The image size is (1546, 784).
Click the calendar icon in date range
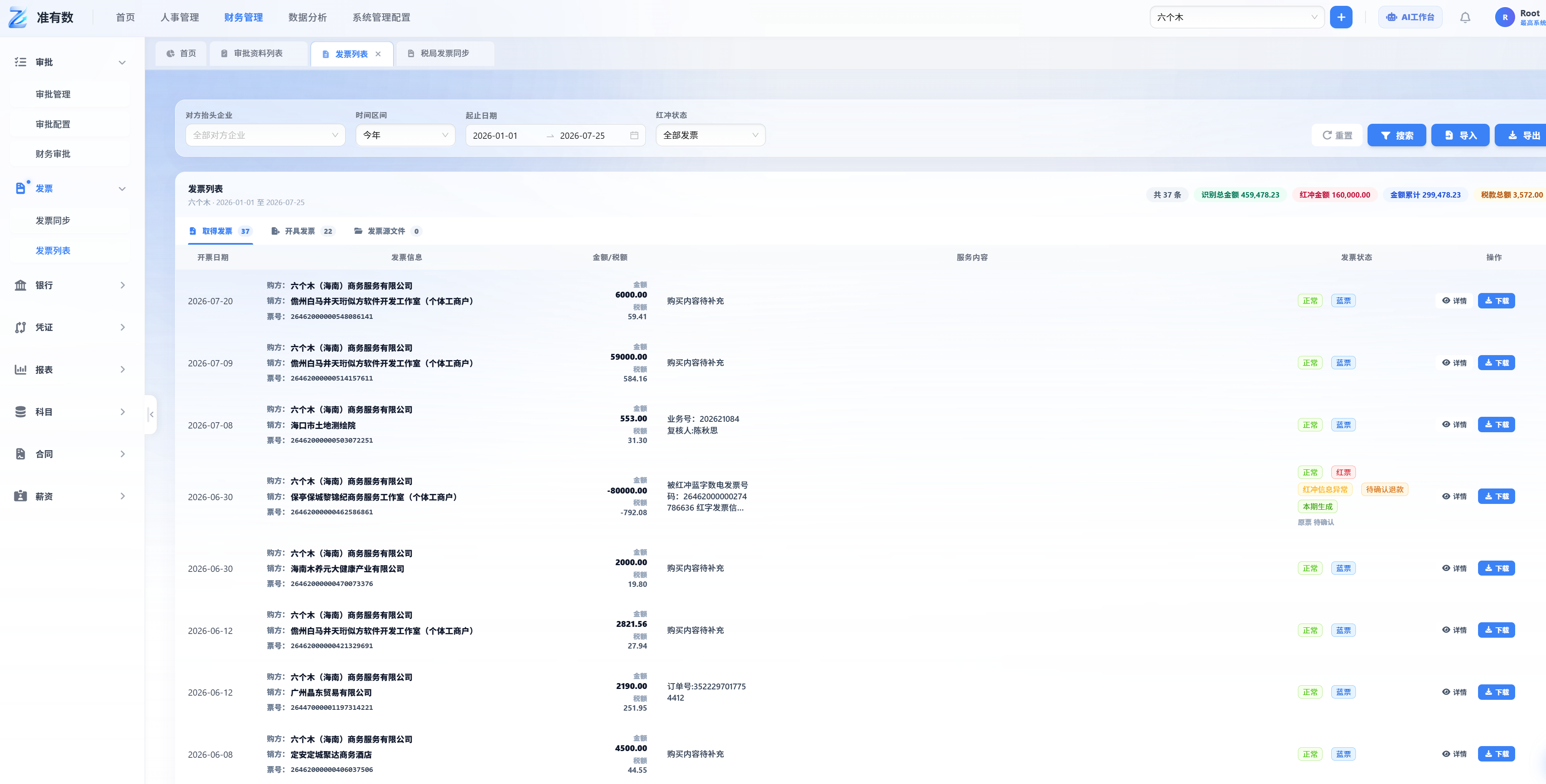pyautogui.click(x=634, y=135)
